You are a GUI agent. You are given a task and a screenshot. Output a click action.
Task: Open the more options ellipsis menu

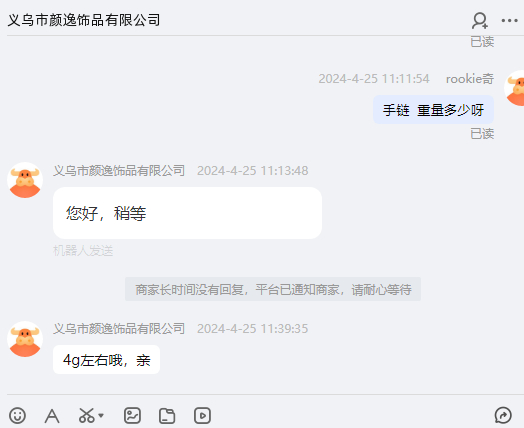point(509,21)
